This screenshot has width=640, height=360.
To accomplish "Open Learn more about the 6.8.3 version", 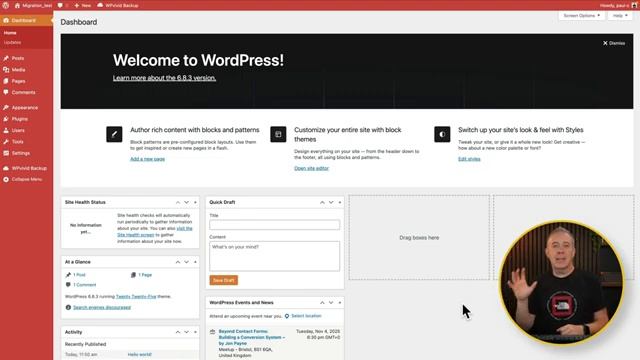I will (x=164, y=78).
